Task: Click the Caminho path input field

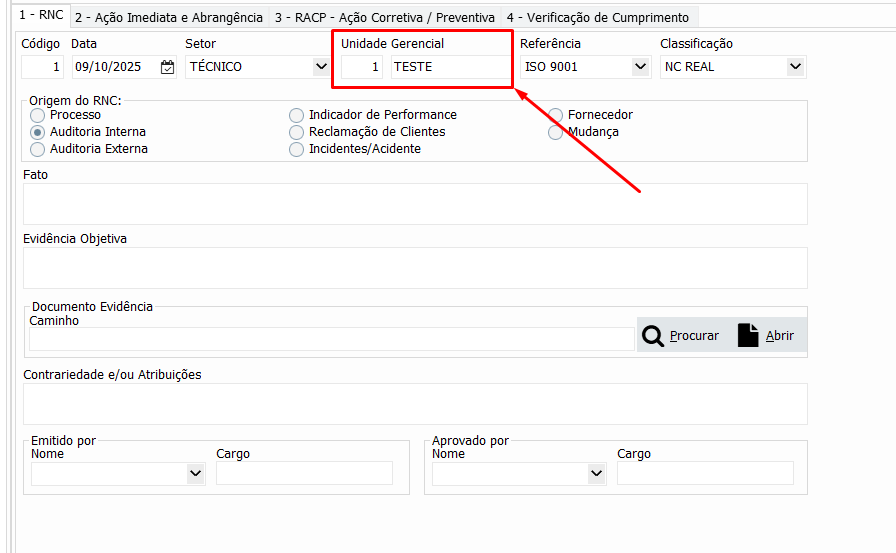Action: pyautogui.click(x=331, y=339)
